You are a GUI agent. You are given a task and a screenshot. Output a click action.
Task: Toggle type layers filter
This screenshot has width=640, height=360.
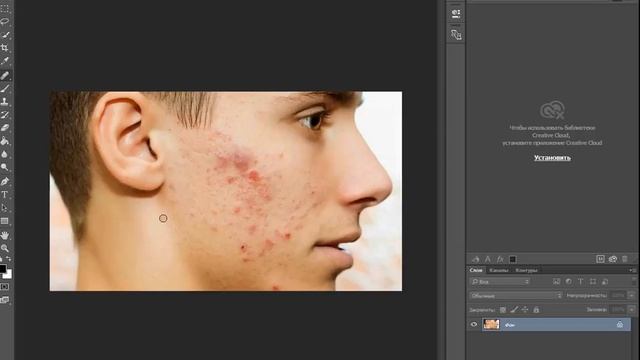(581, 282)
